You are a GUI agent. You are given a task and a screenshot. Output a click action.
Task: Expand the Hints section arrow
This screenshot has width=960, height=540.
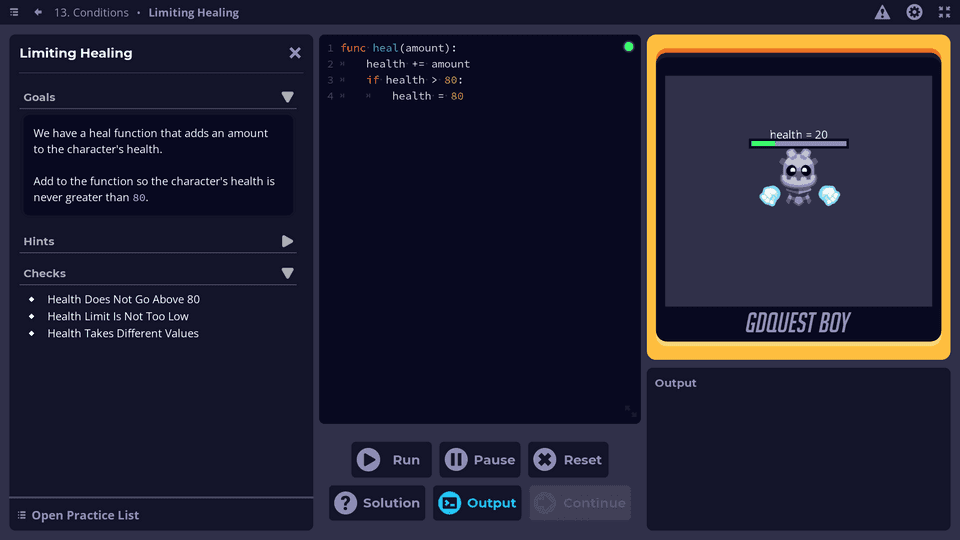tap(287, 241)
